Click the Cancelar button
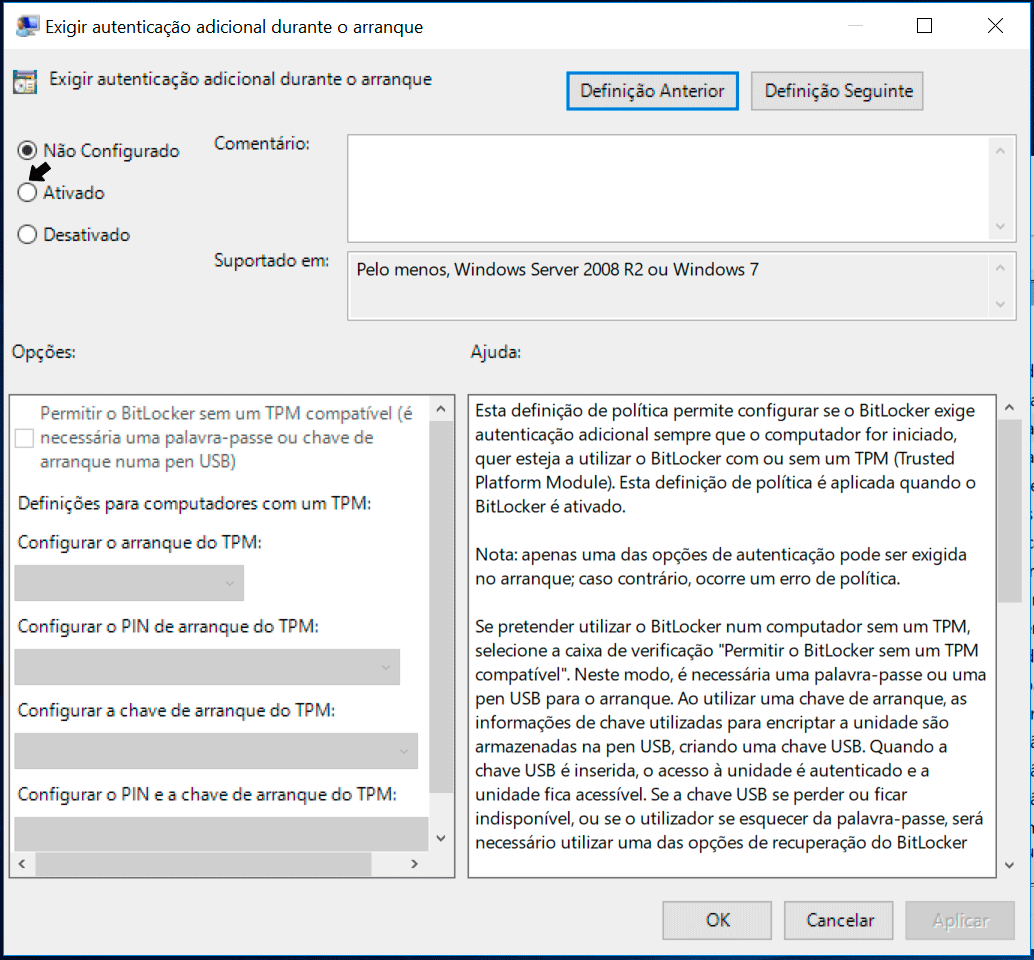The width and height of the screenshot is (1034, 960). pyautogui.click(x=839, y=920)
